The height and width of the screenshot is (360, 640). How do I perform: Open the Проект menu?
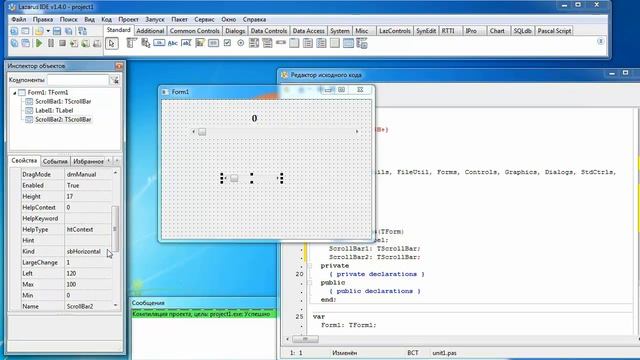(x=128, y=19)
